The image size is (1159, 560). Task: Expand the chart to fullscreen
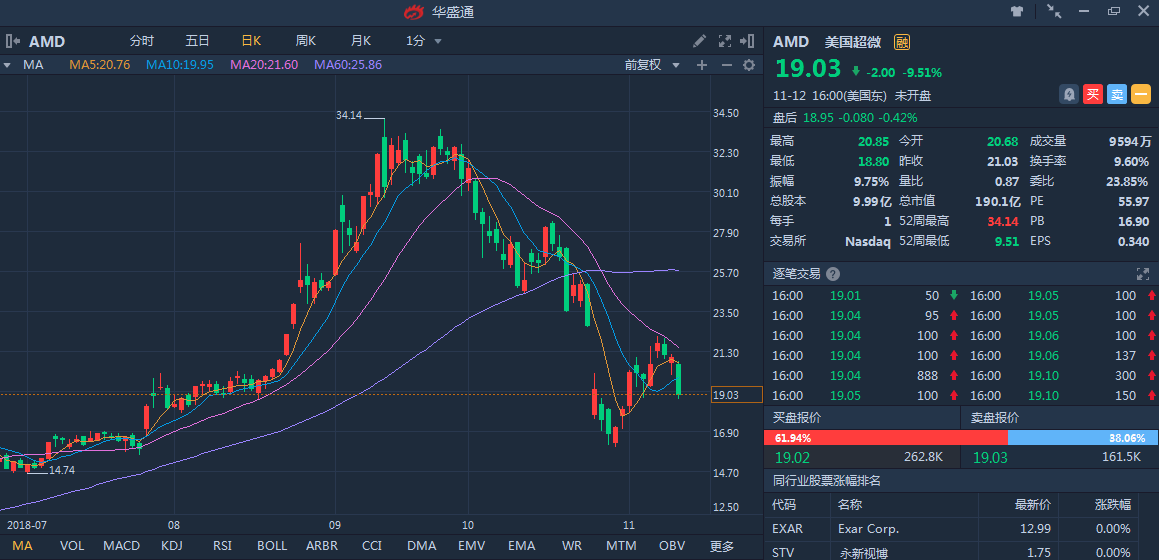point(725,41)
